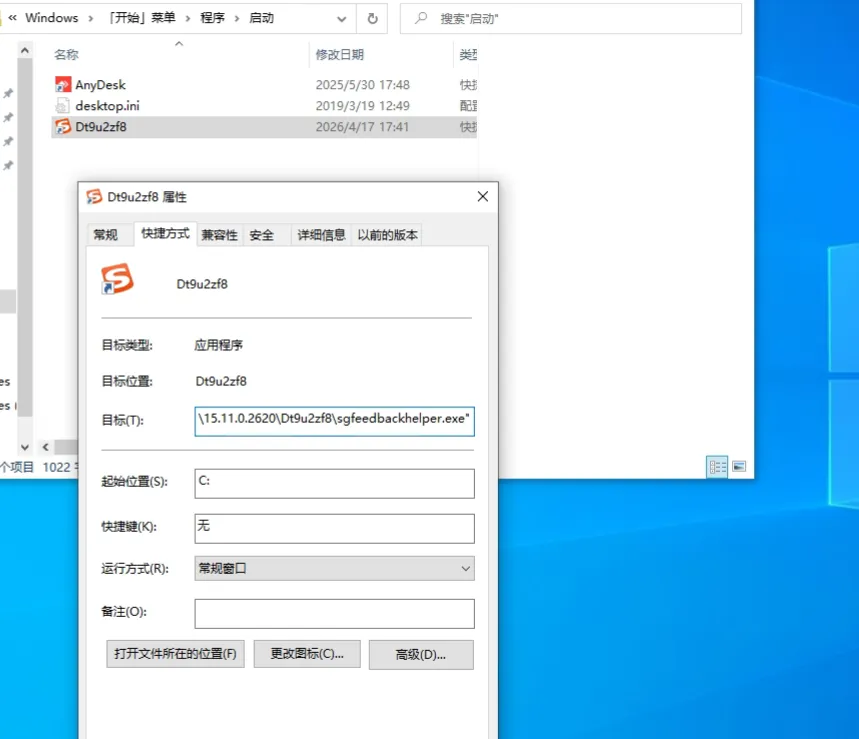Image resolution: width=859 pixels, height=739 pixels.
Task: Open the 运行方式 dropdown list
Action: tap(334, 568)
